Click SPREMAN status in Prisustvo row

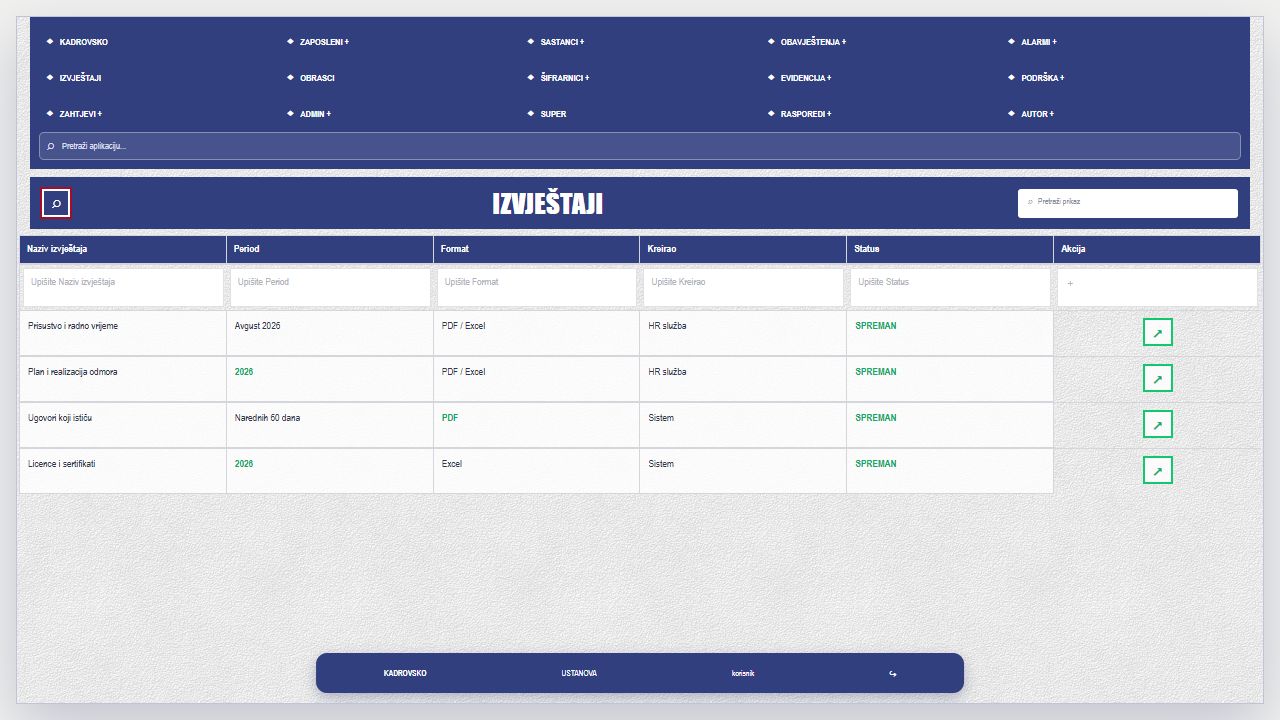876,326
